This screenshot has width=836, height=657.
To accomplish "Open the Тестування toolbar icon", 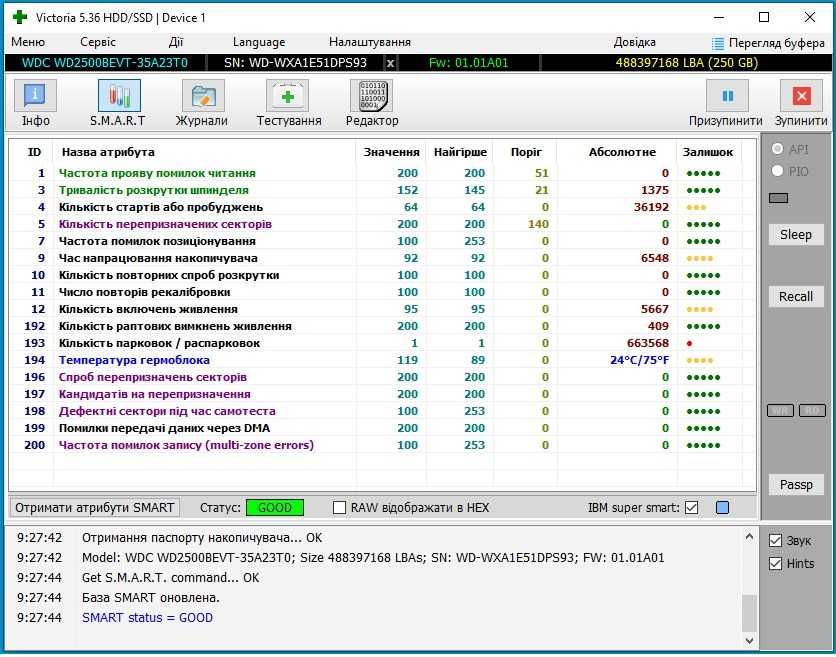I will (x=287, y=97).
